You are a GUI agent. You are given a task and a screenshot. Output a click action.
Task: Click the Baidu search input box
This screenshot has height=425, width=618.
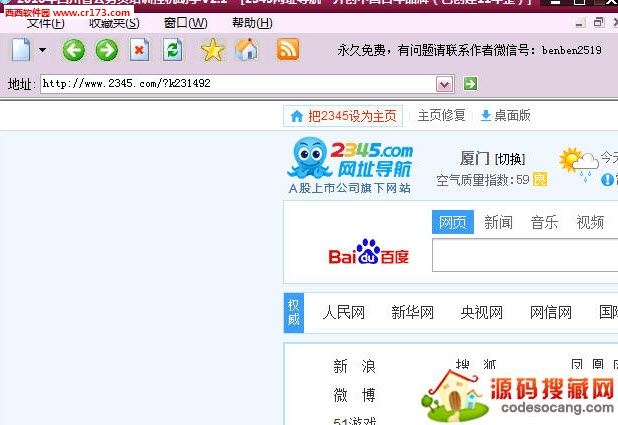[524, 257]
